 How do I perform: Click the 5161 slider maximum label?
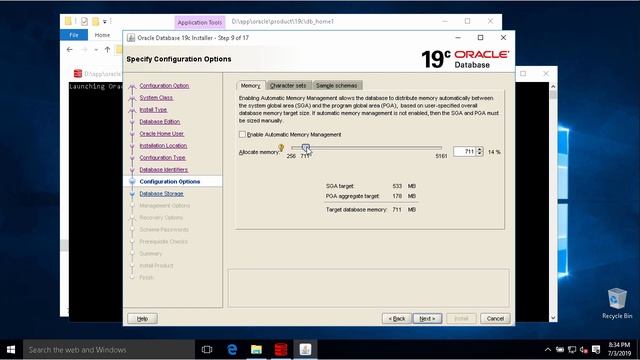pos(441,156)
